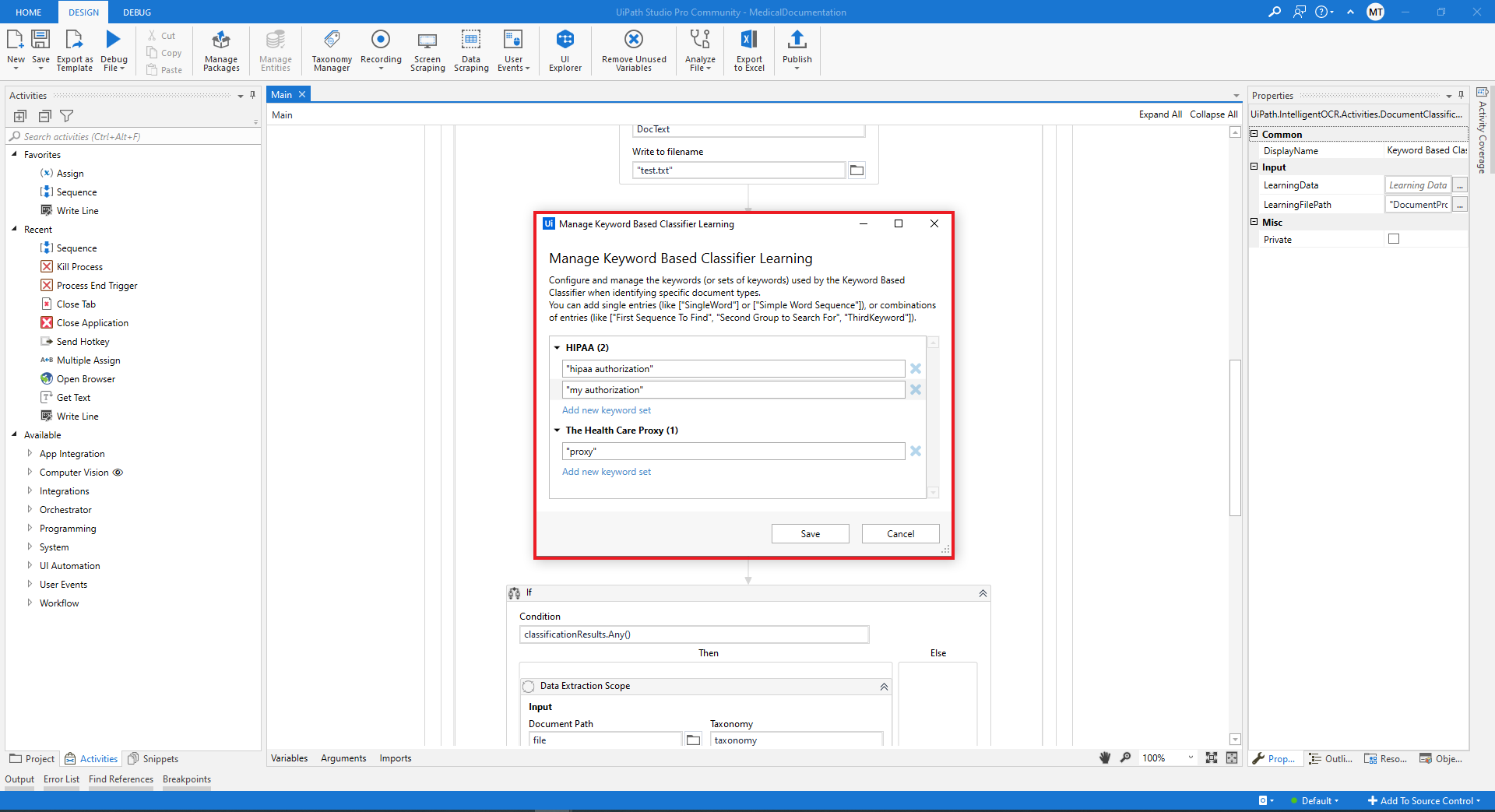
Task: Open Manage Packages
Action: pyautogui.click(x=221, y=51)
